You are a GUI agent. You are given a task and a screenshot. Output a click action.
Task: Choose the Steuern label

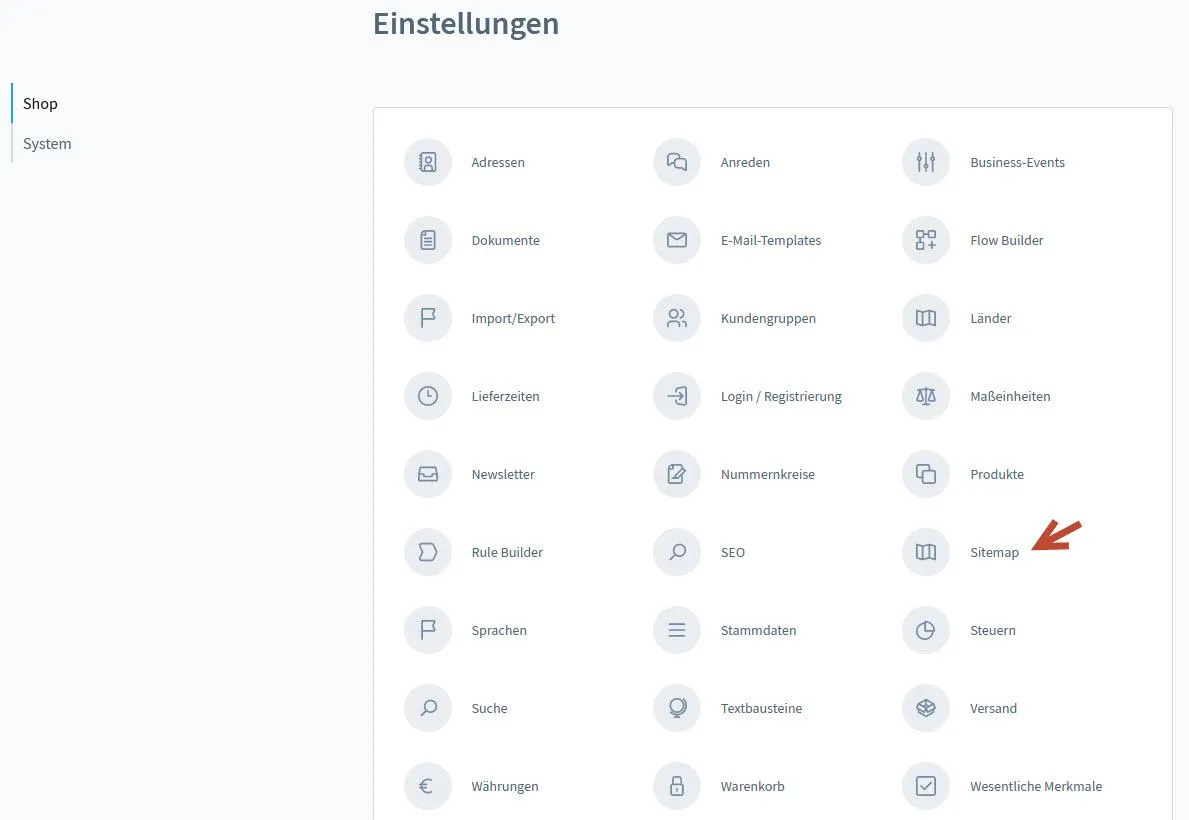coord(993,630)
